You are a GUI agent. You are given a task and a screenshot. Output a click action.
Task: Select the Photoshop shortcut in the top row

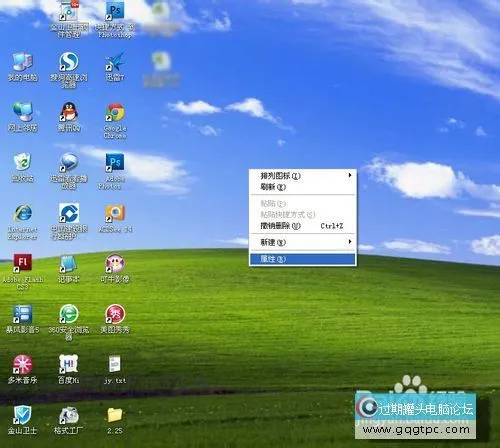pyautogui.click(x=115, y=19)
